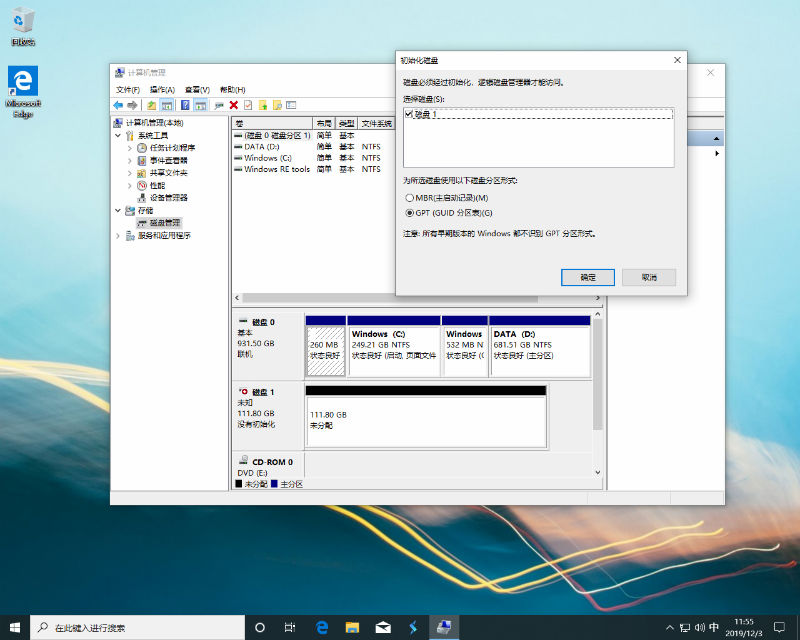Screen dimensions: 800x640
Task: Sort by the 文件系统 column header
Action: coord(377,123)
